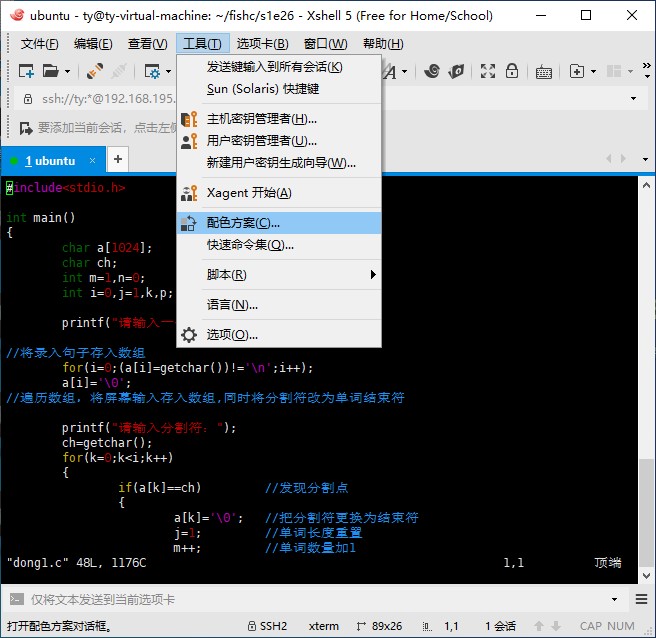This screenshot has height=638, width=656.
Task: Toggle full screen mode icon
Action: (x=488, y=71)
